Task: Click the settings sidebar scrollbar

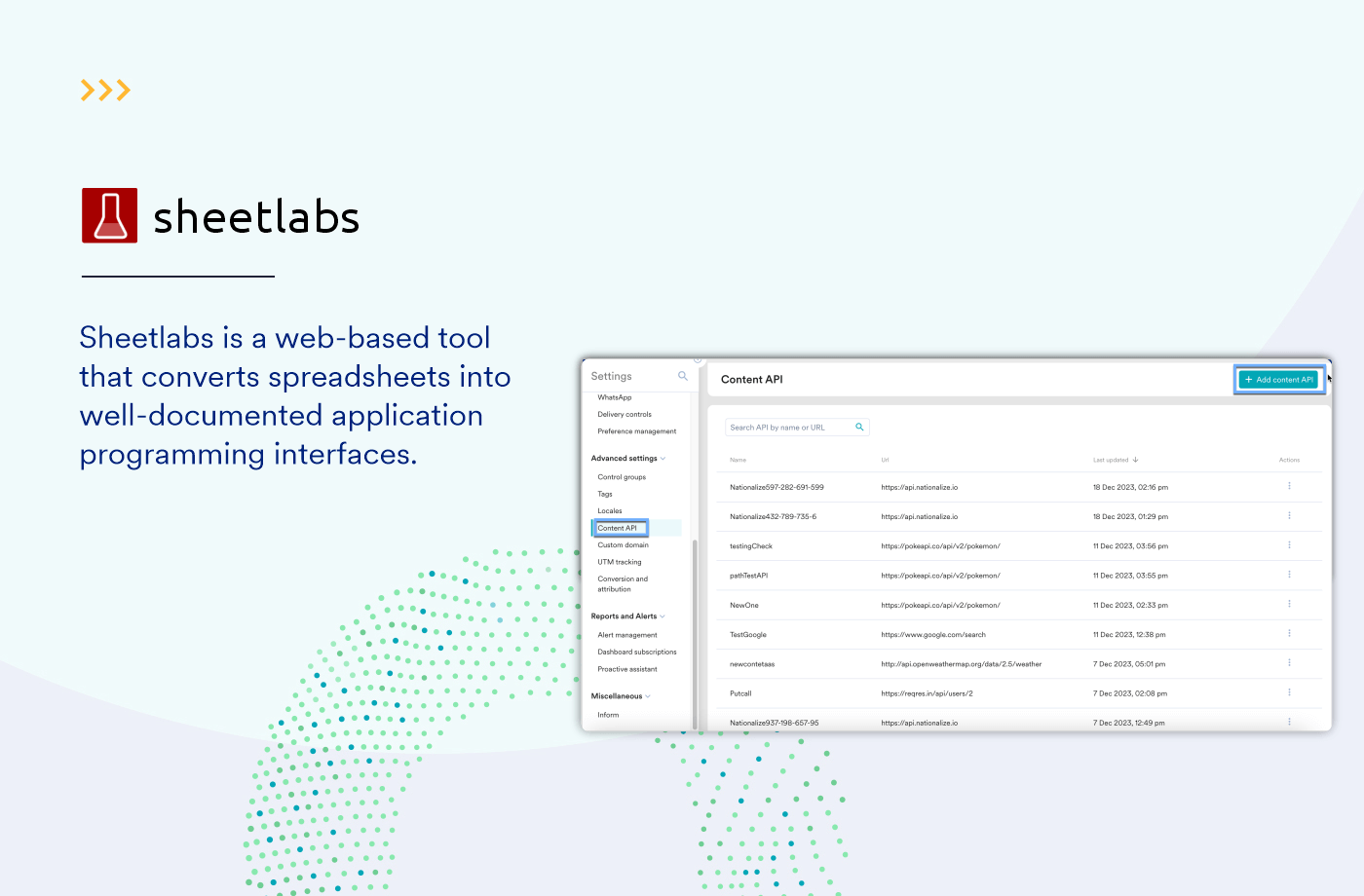Action: (x=695, y=633)
